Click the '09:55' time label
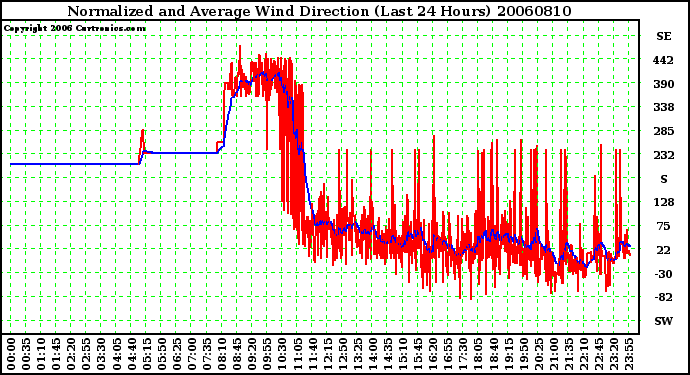 [x=267, y=354]
